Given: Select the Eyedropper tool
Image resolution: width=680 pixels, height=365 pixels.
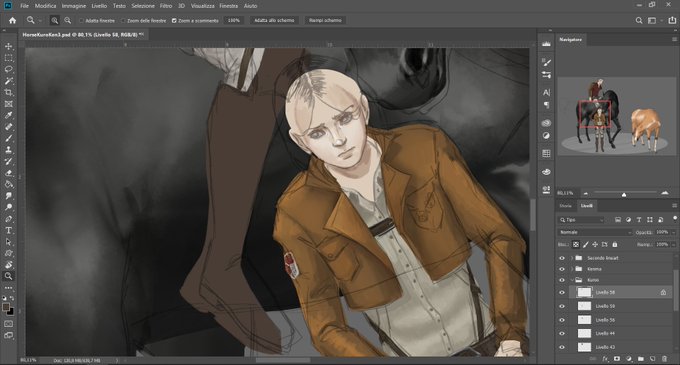Looking at the screenshot, I should click(8, 115).
